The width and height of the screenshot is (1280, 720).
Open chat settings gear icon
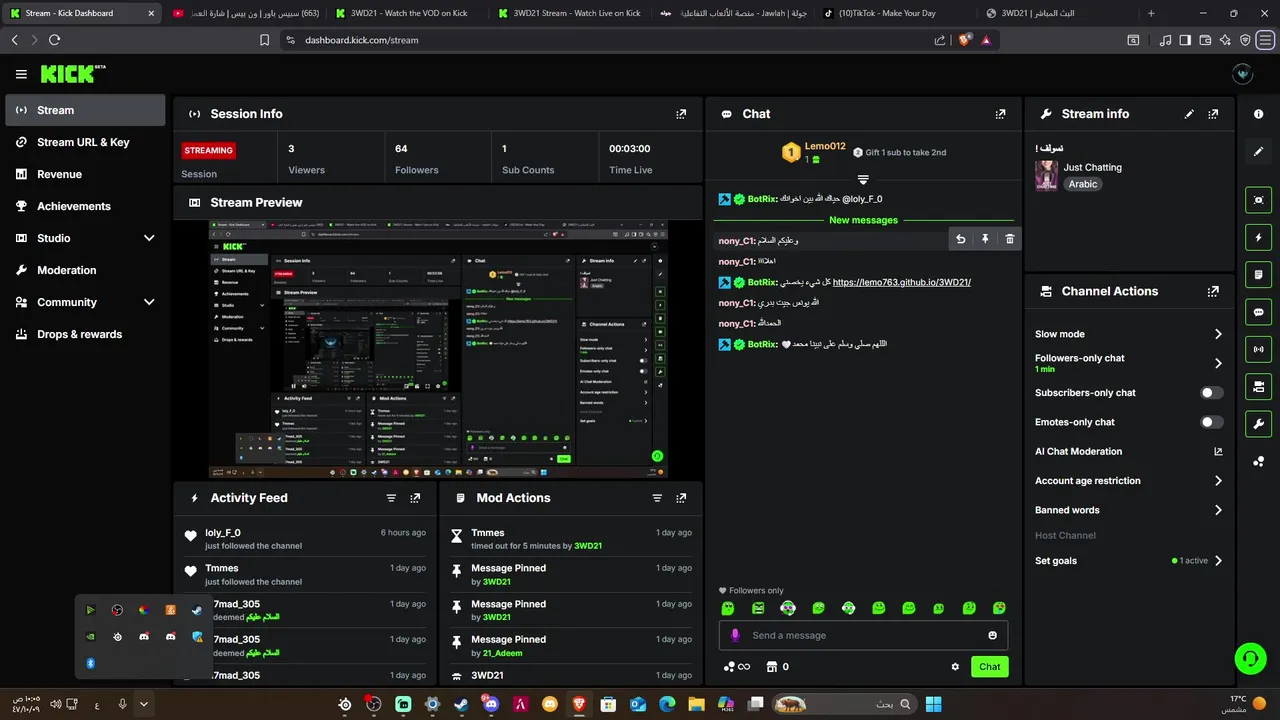pos(955,667)
